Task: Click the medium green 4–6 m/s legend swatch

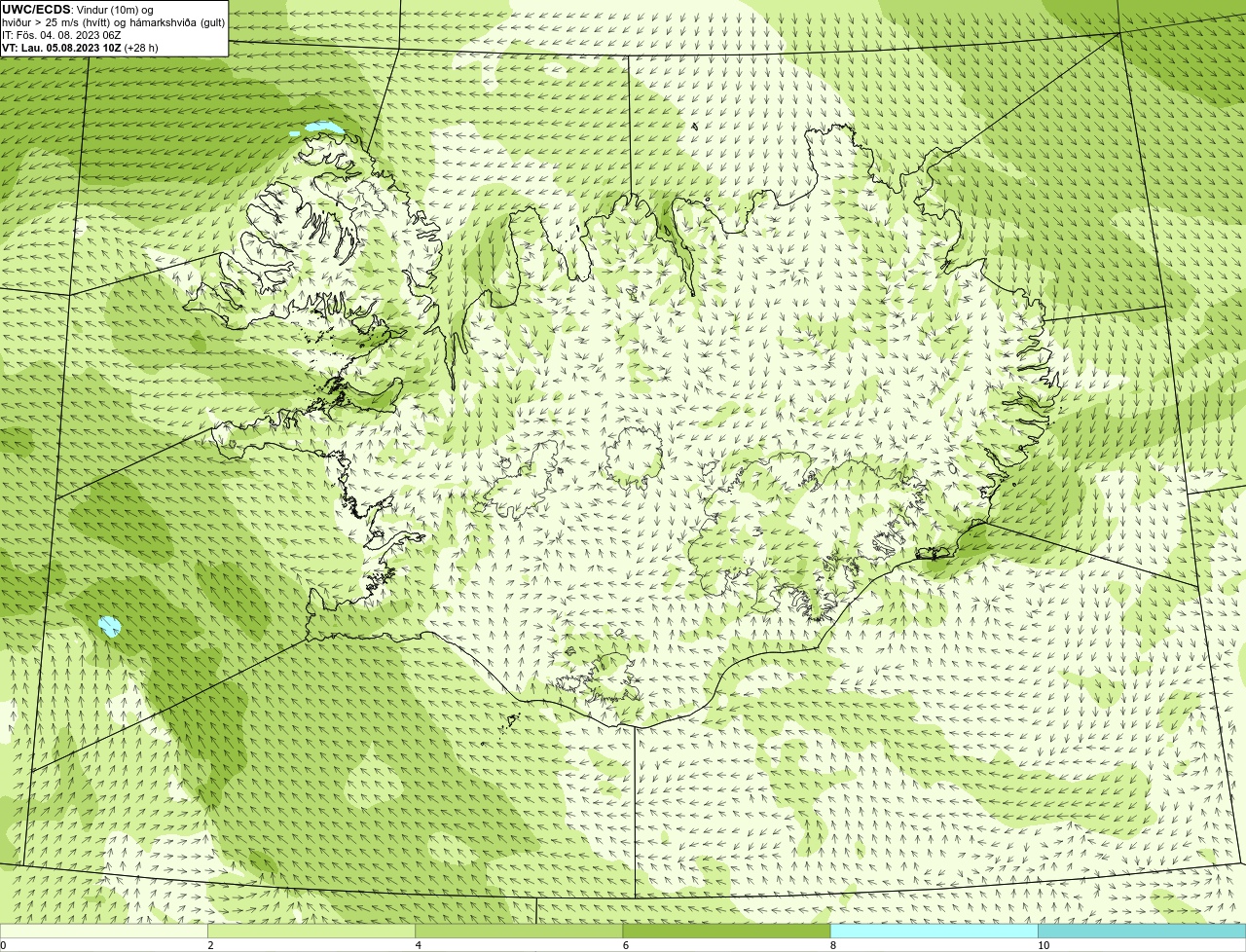Action: coord(519,932)
